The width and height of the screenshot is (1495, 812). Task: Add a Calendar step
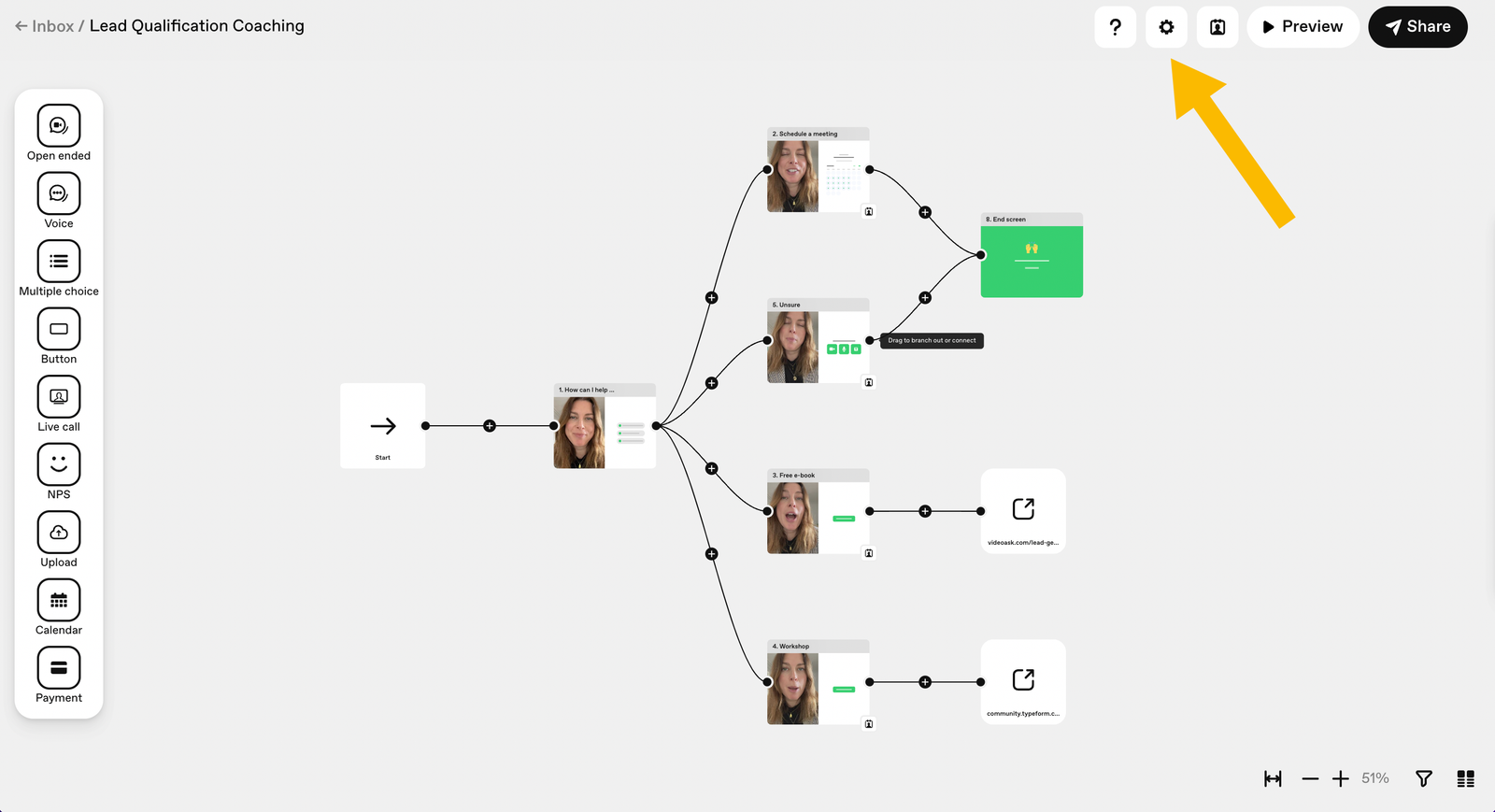pyautogui.click(x=59, y=600)
